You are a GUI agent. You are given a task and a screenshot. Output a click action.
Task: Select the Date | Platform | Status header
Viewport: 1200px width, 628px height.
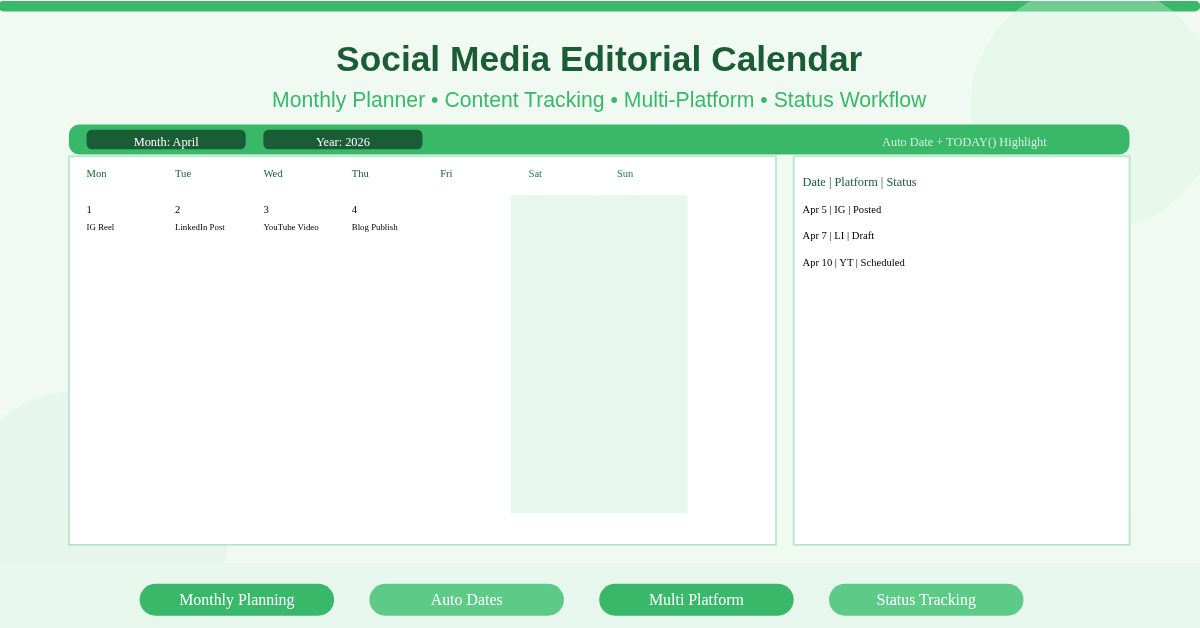tap(859, 182)
